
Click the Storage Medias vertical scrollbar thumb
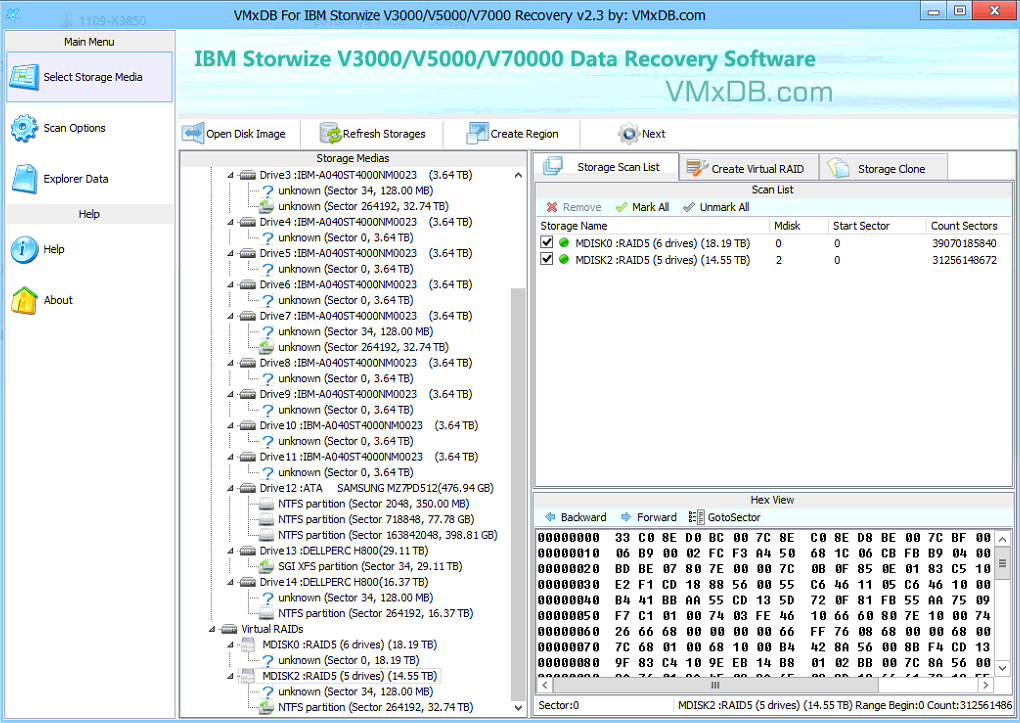coord(518,494)
